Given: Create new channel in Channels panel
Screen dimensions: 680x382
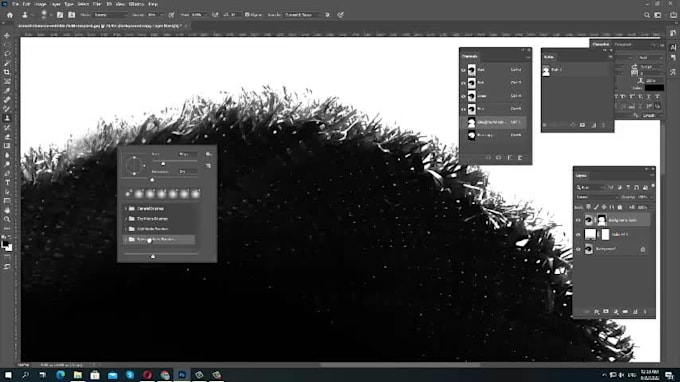Looking at the screenshot, I should click(x=510, y=157).
